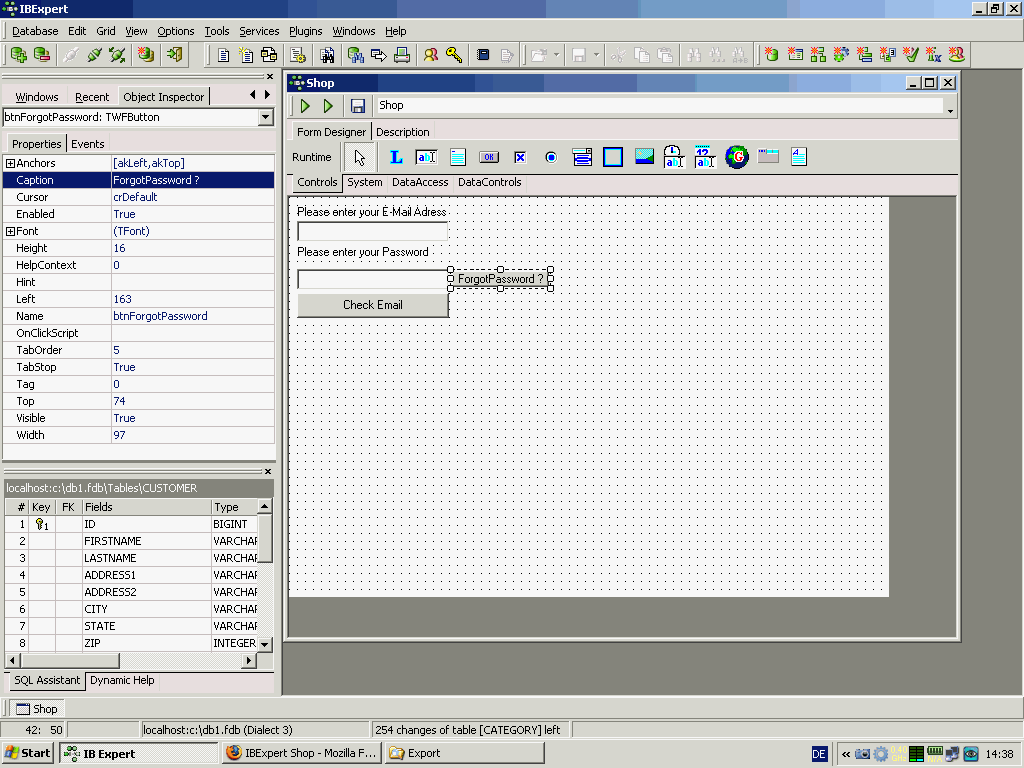Viewport: 1024px width, 768px height.
Task: Select the Panel component icon
Action: [x=613, y=157]
